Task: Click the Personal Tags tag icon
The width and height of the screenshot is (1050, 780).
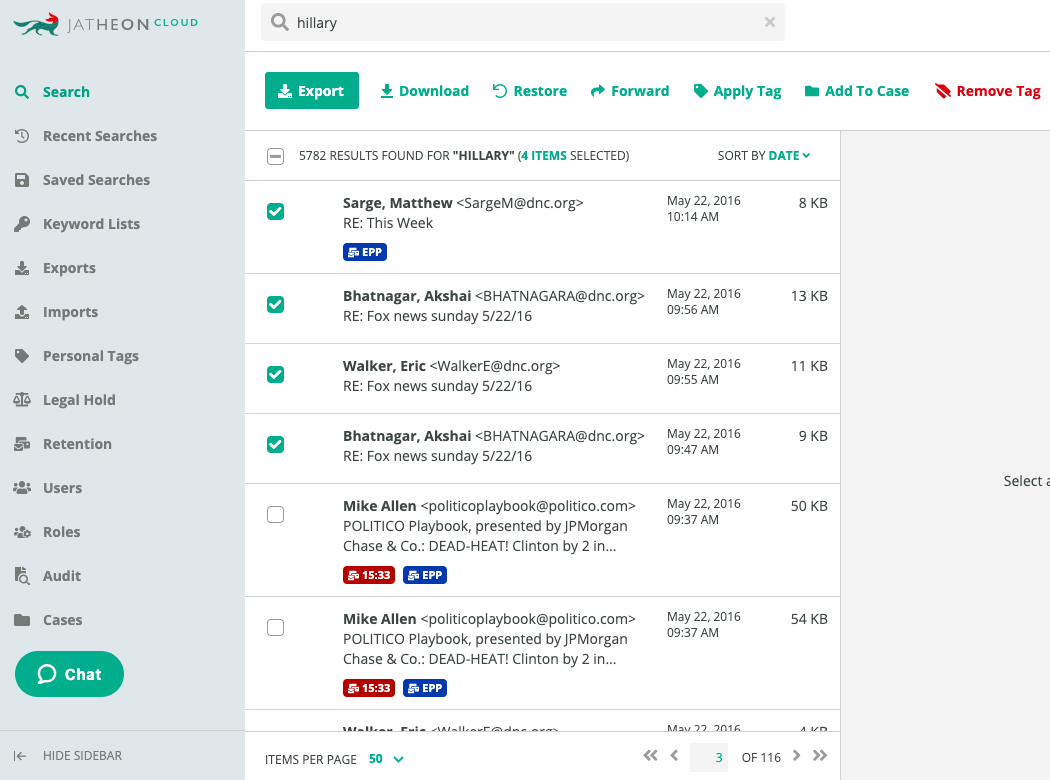Action: [22, 356]
